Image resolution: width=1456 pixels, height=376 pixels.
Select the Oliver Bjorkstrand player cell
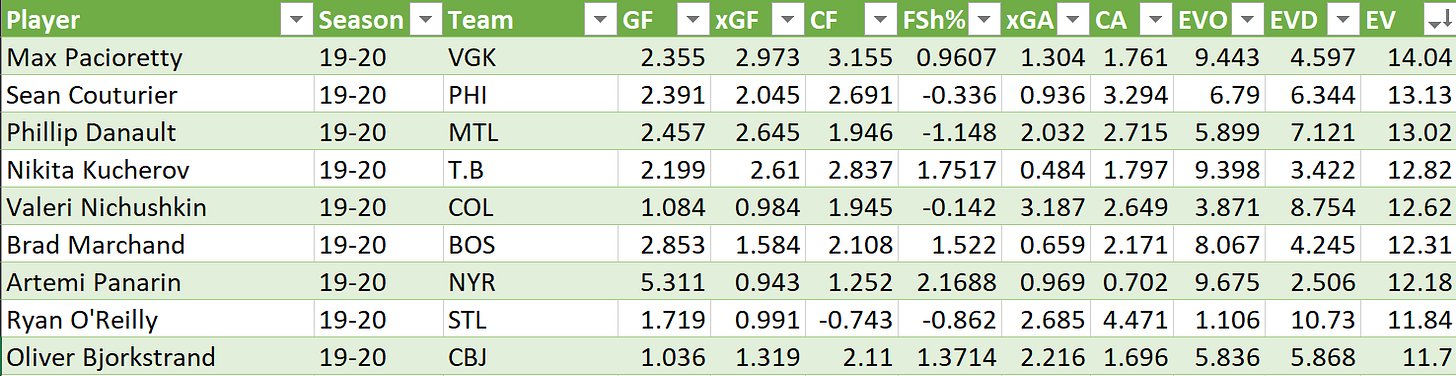coord(157,358)
